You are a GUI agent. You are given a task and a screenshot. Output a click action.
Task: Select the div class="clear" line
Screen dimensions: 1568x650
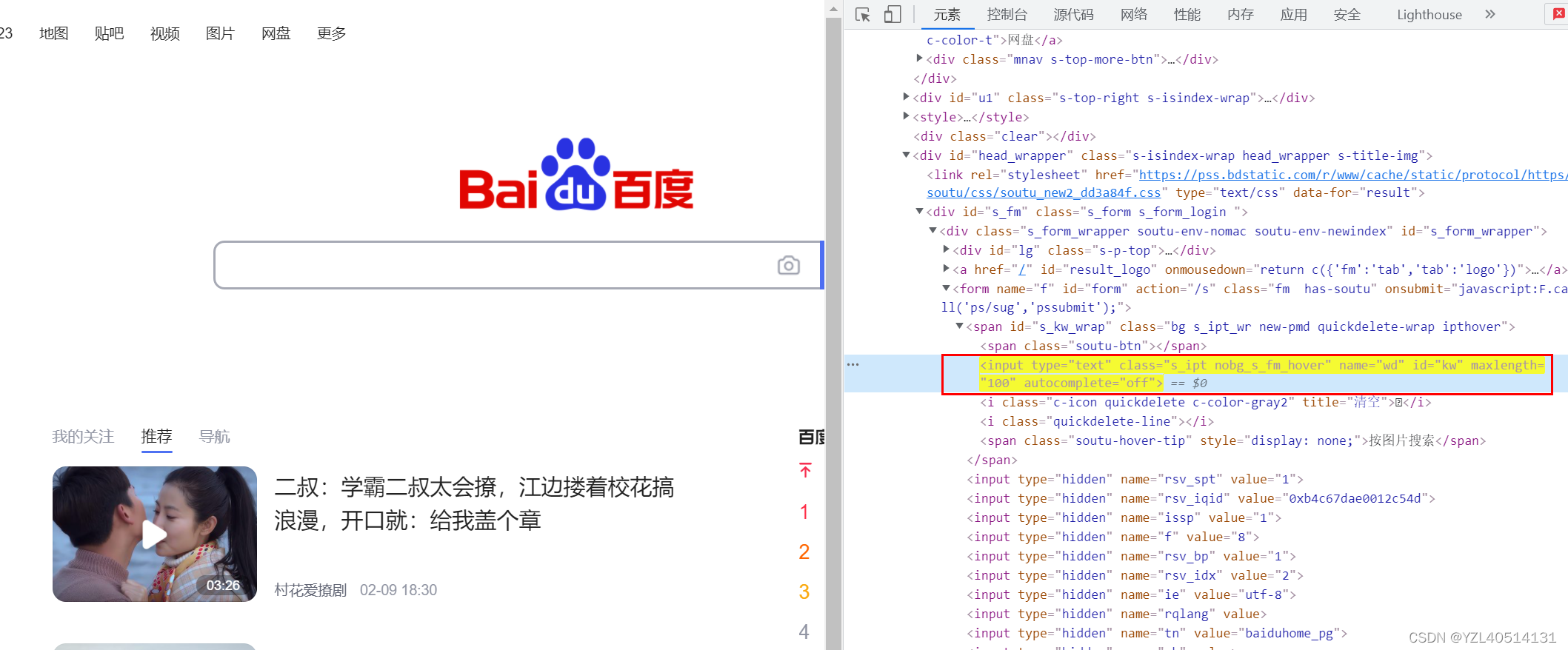pos(1004,136)
